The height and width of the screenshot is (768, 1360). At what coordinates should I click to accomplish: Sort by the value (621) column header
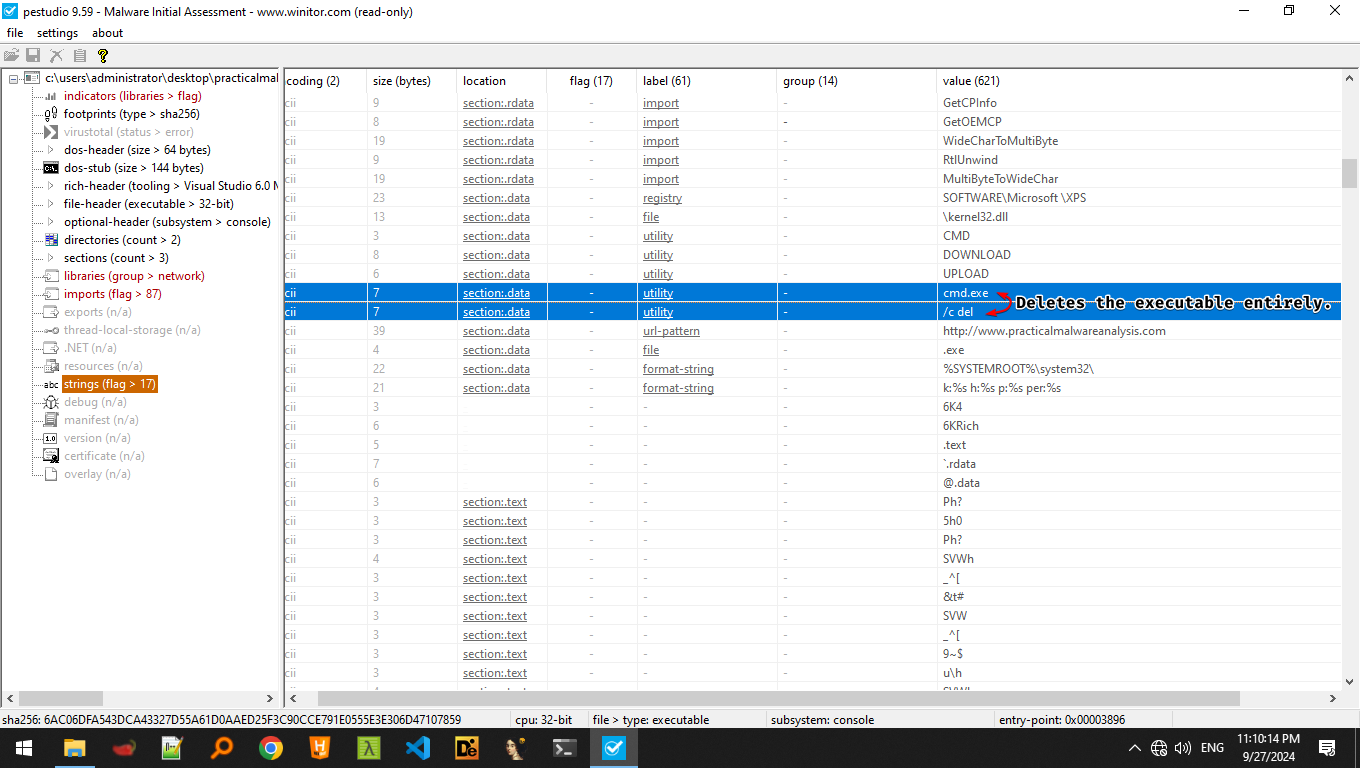[x=970, y=81]
